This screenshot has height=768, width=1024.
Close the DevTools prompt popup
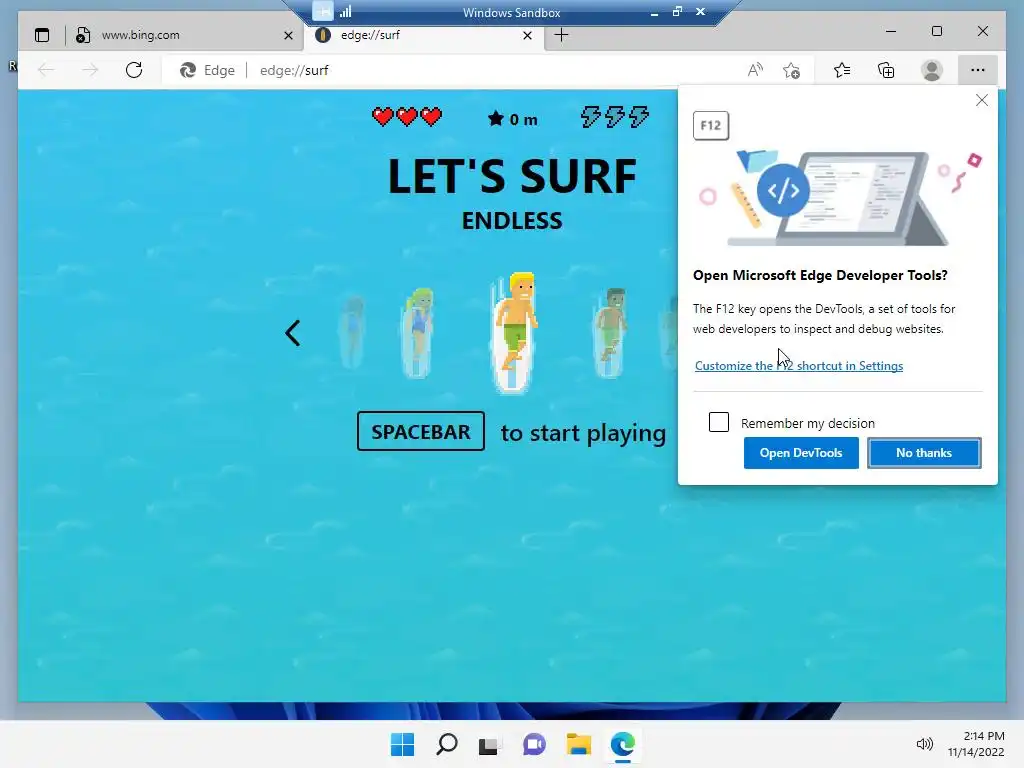point(982,100)
